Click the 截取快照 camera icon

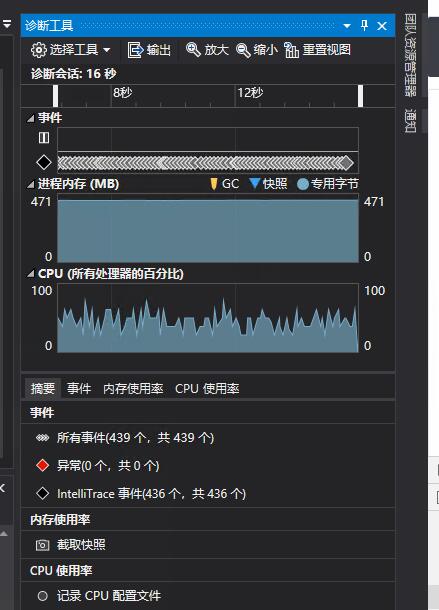click(42, 545)
